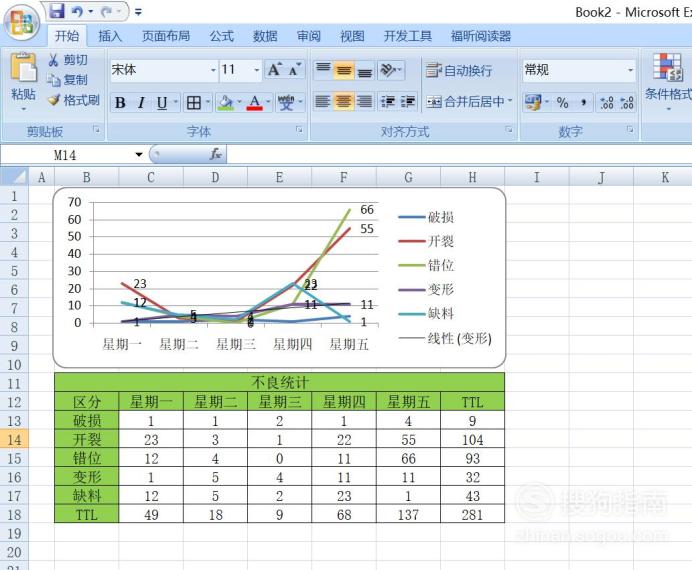Click the Name Box showing M14
Screen dimensions: 692x570
[x=66, y=155]
